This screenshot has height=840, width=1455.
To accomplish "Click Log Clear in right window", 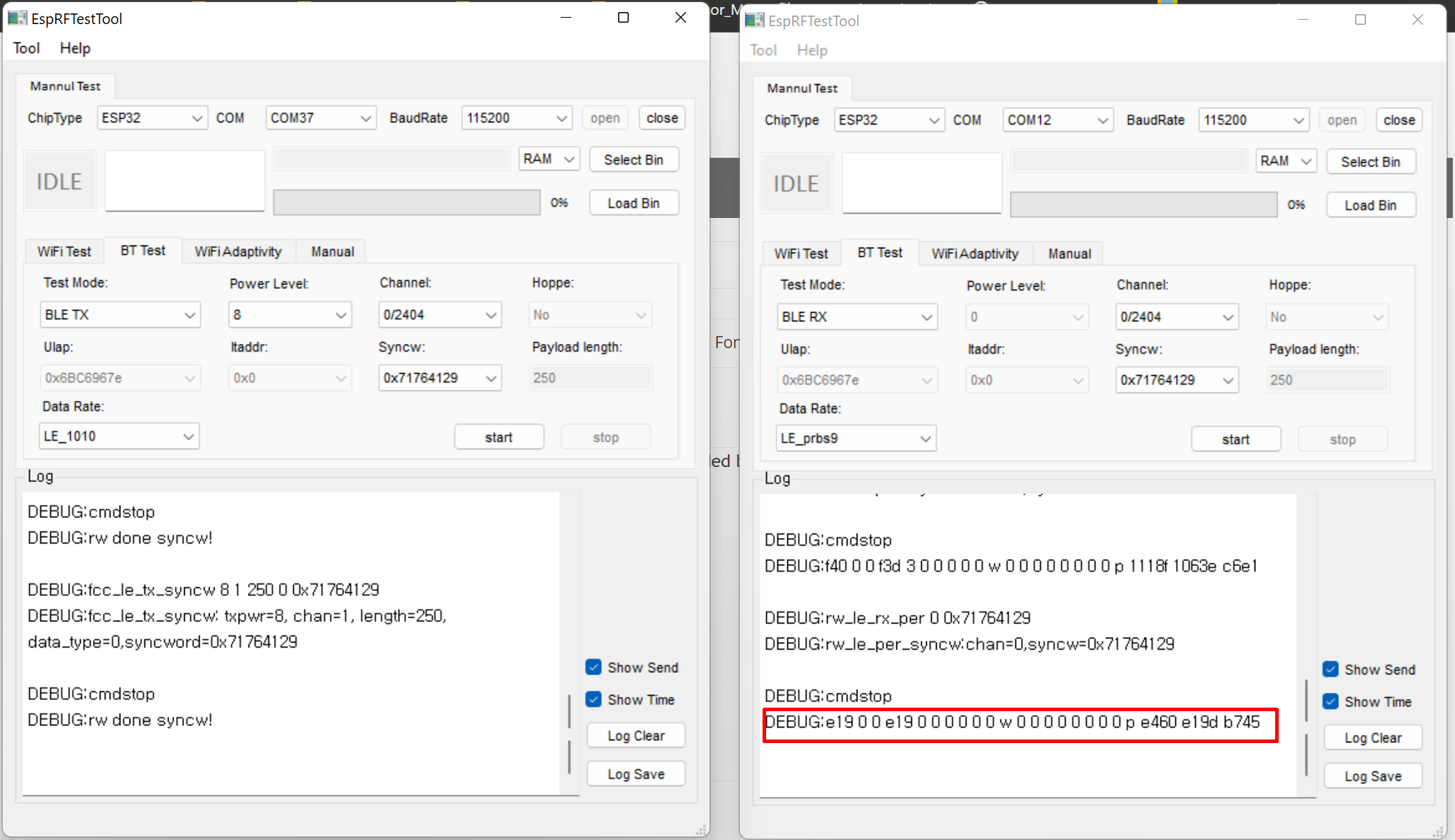I will coord(1373,738).
